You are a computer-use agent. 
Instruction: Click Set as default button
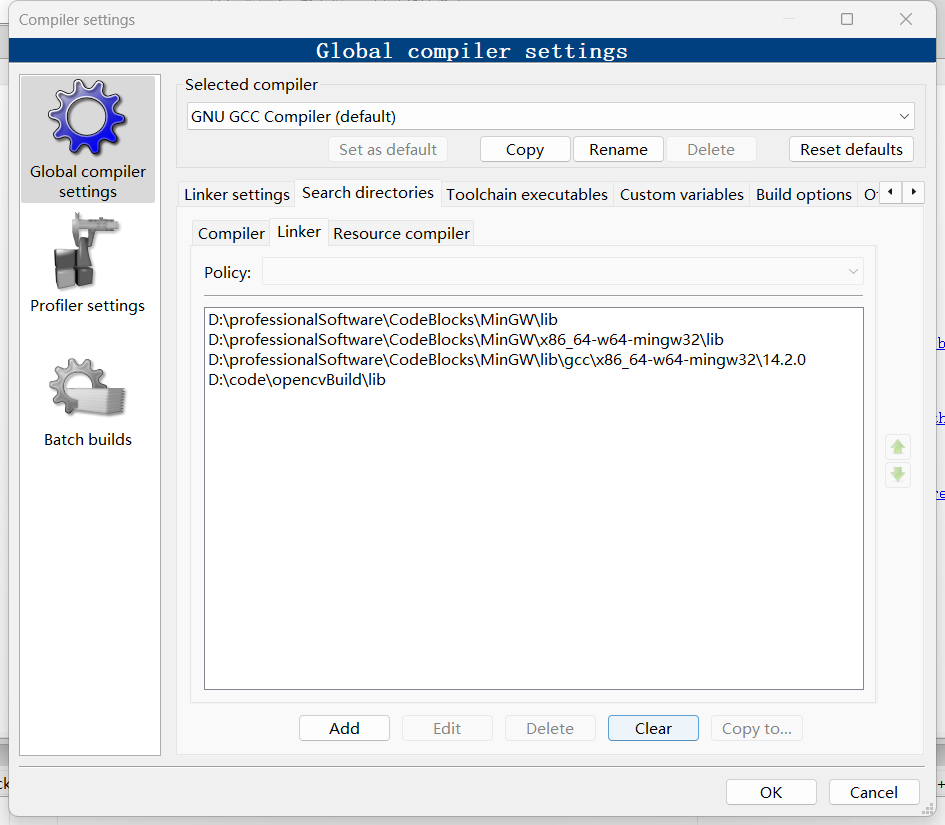click(388, 149)
